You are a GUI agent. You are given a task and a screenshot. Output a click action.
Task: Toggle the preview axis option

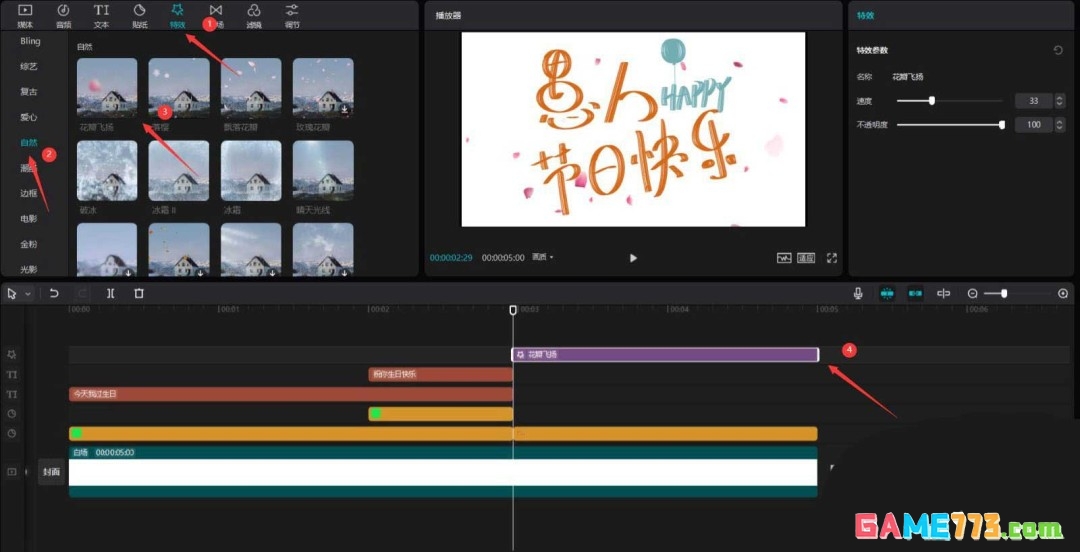[x=944, y=294]
